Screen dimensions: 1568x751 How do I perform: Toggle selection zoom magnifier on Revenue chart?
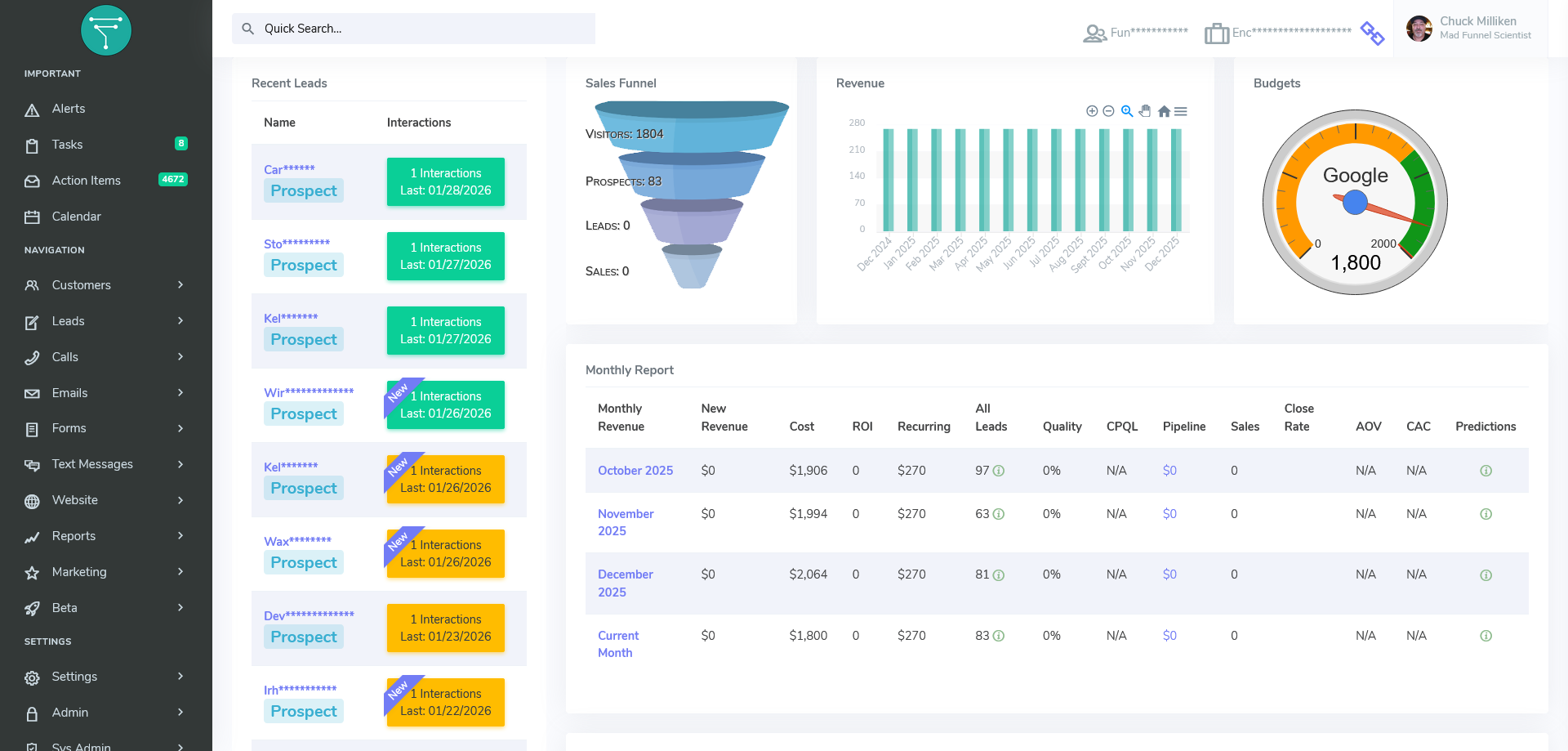click(x=1127, y=111)
